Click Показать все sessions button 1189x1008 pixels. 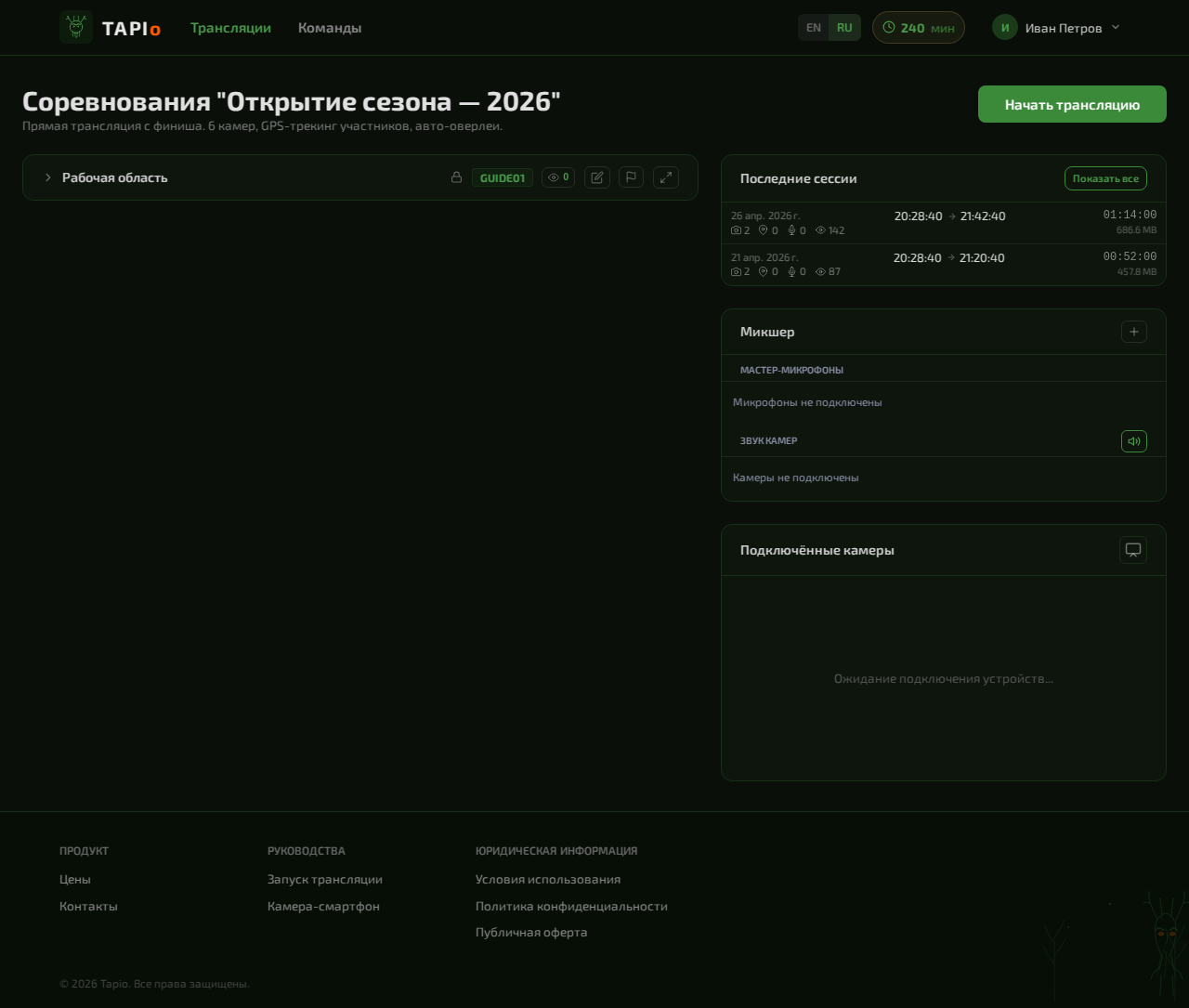coord(1105,178)
